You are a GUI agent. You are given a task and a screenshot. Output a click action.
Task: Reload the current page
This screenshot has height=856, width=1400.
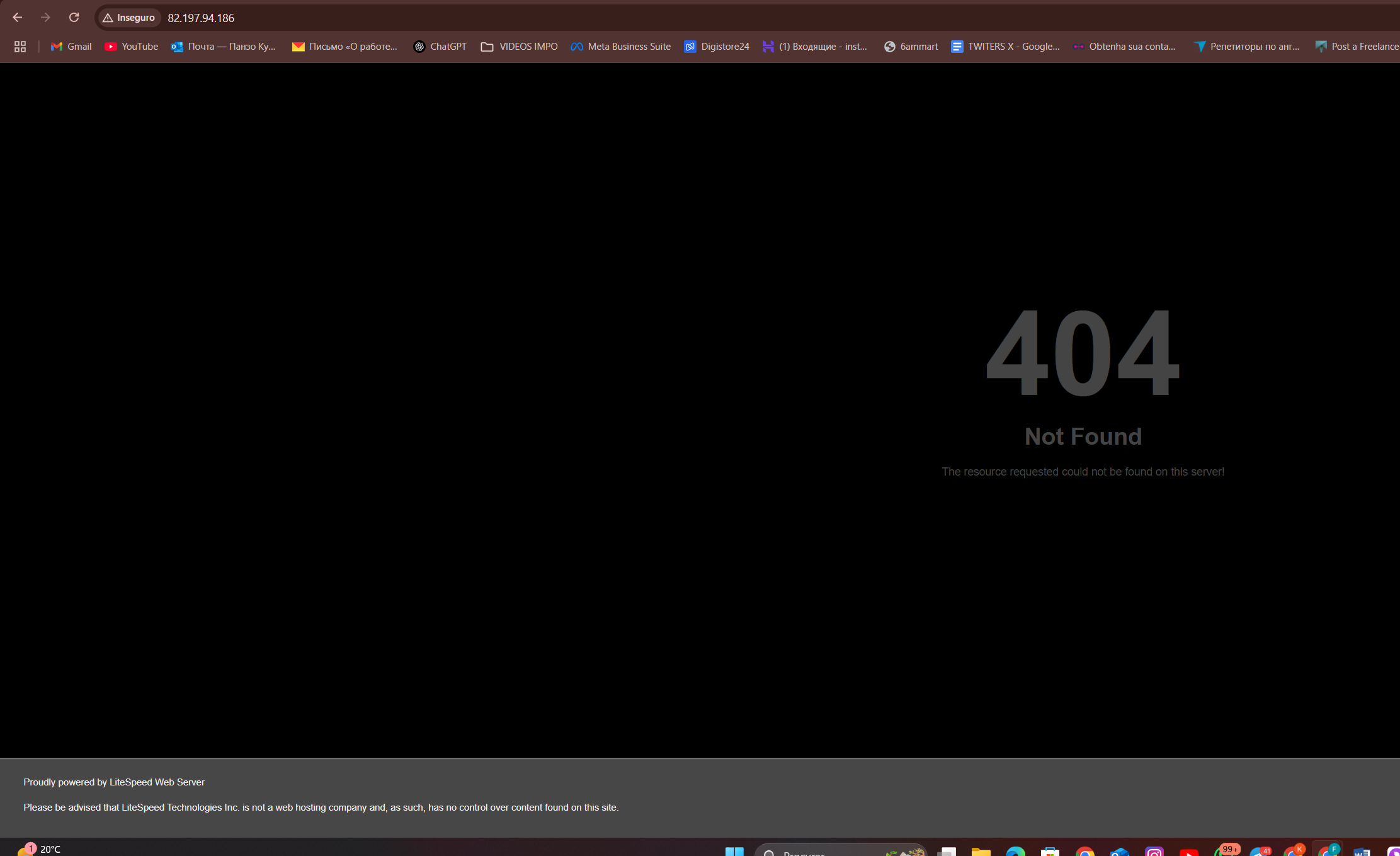74,18
